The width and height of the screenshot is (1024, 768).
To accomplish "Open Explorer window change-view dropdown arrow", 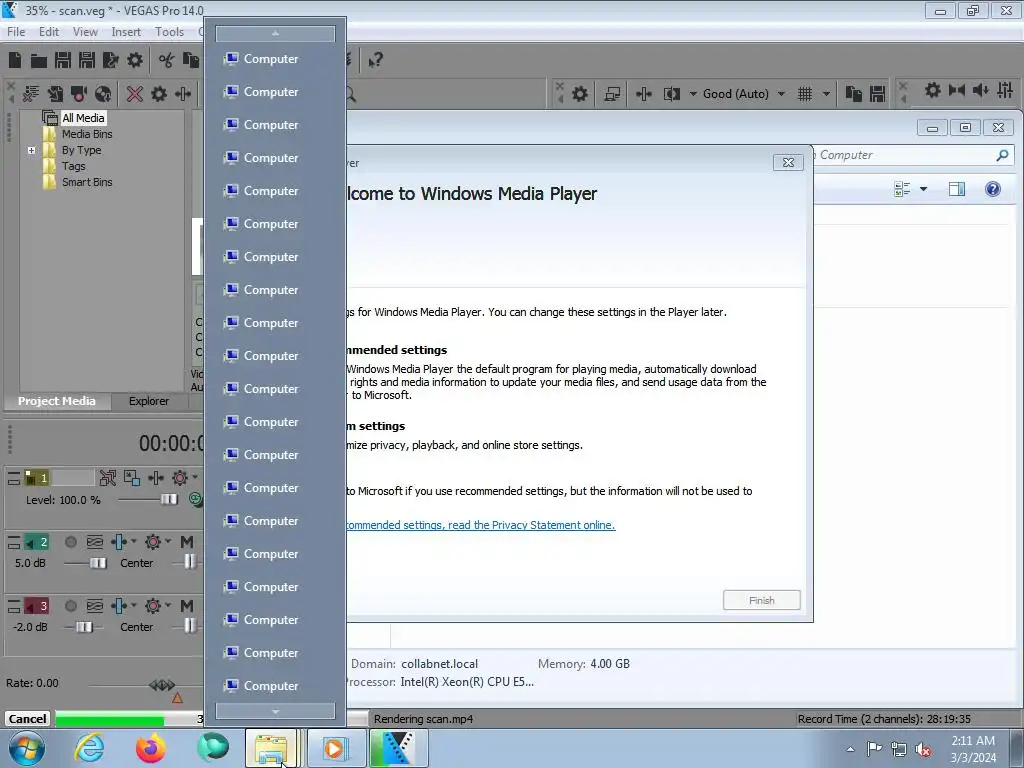I will (x=923, y=189).
